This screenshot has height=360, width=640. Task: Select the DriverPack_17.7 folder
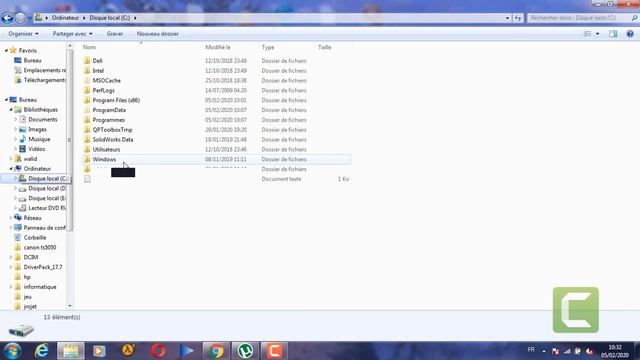(43, 267)
